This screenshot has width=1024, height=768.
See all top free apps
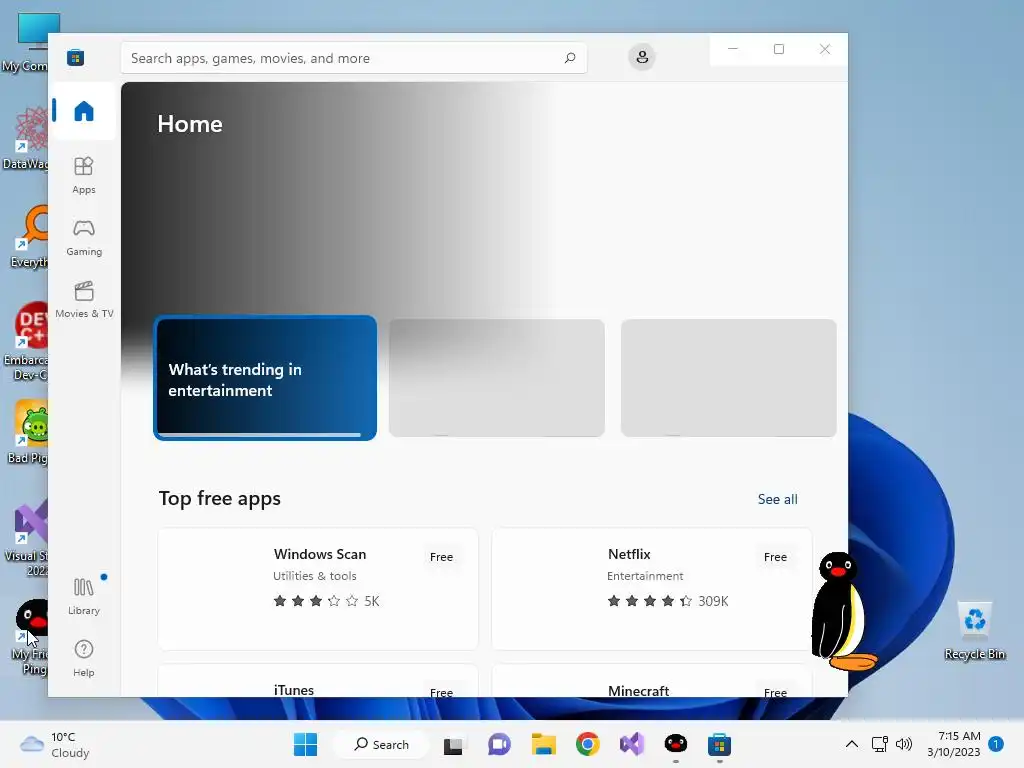[777, 499]
